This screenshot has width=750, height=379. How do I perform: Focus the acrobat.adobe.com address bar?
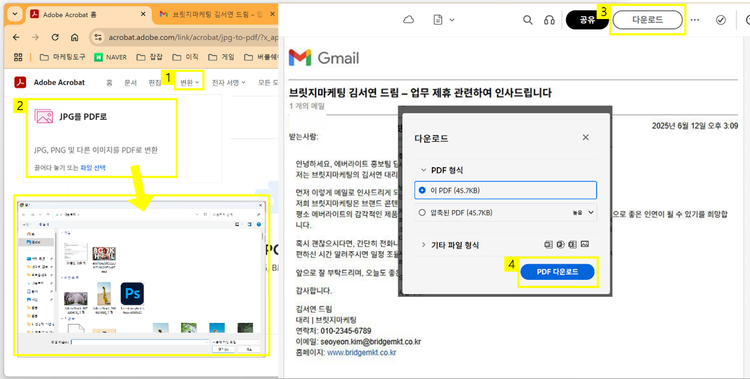pyautogui.click(x=193, y=37)
